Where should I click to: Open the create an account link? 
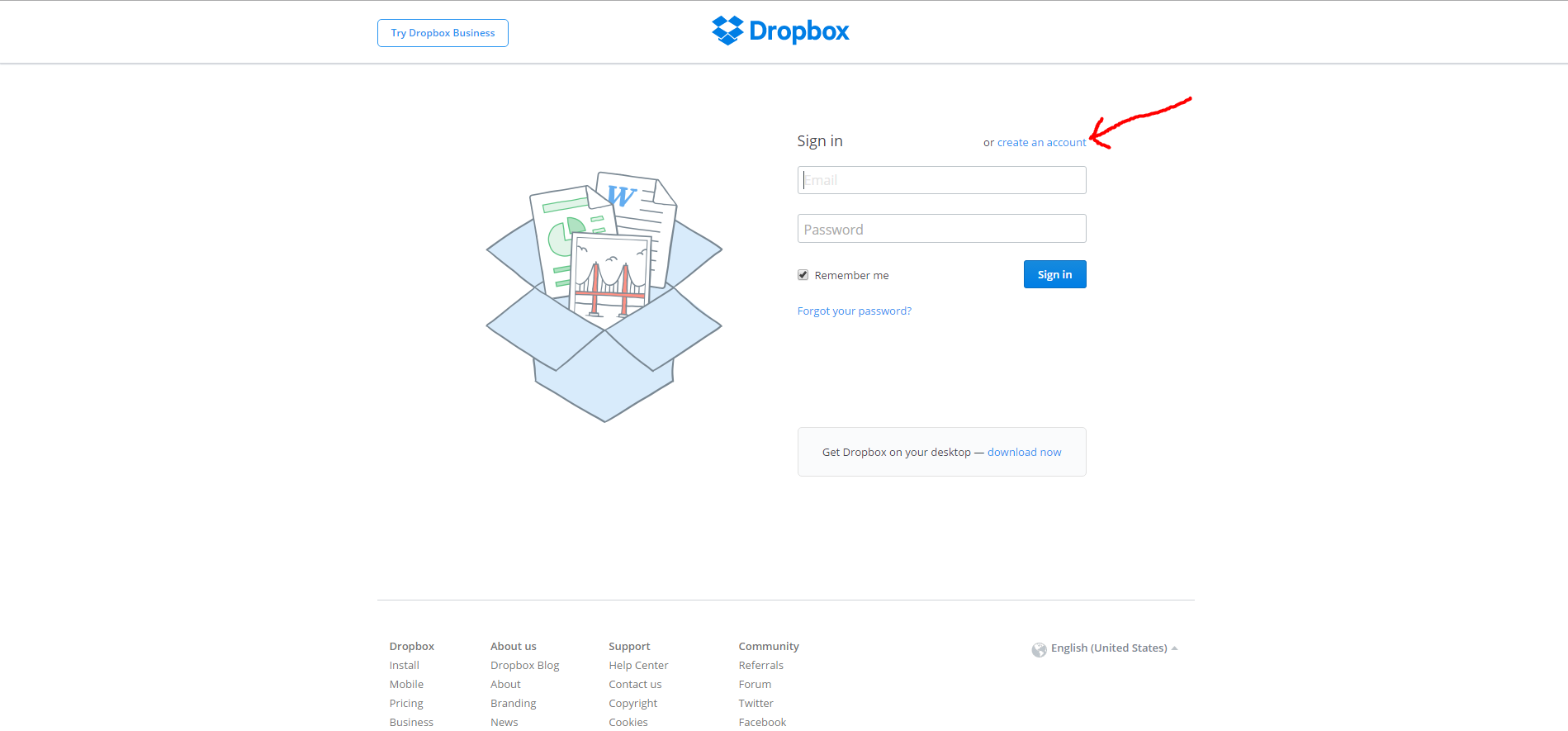(x=1041, y=143)
